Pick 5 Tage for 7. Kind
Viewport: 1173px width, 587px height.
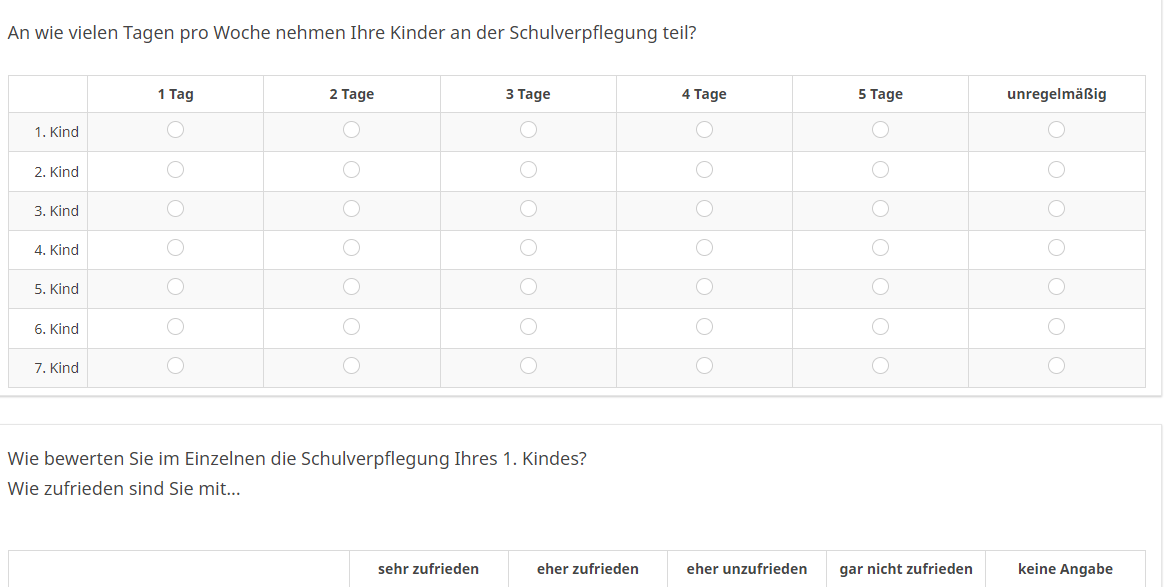pyautogui.click(x=880, y=366)
